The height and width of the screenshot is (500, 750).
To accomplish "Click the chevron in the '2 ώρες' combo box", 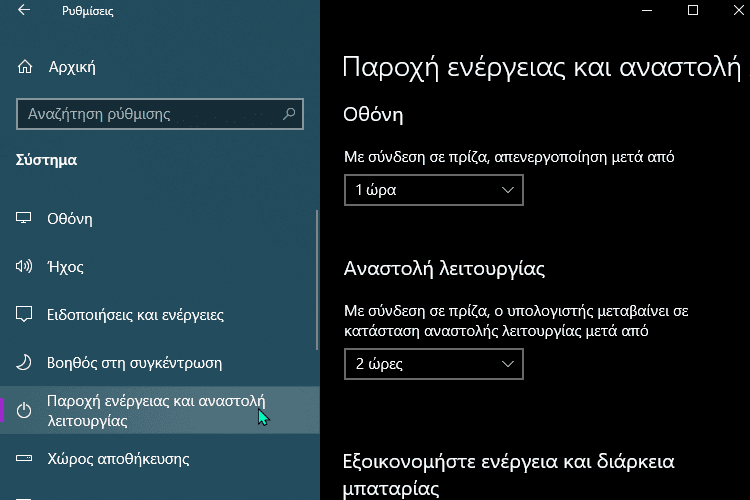I will [507, 364].
